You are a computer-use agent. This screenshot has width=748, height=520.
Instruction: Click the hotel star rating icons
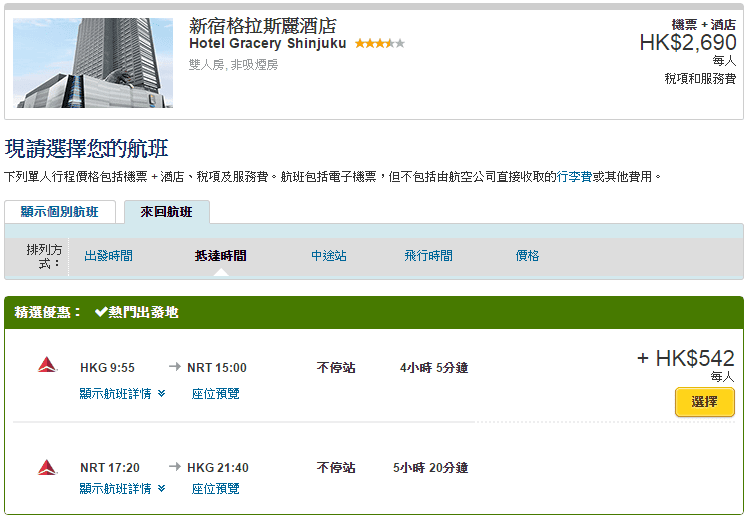click(379, 44)
